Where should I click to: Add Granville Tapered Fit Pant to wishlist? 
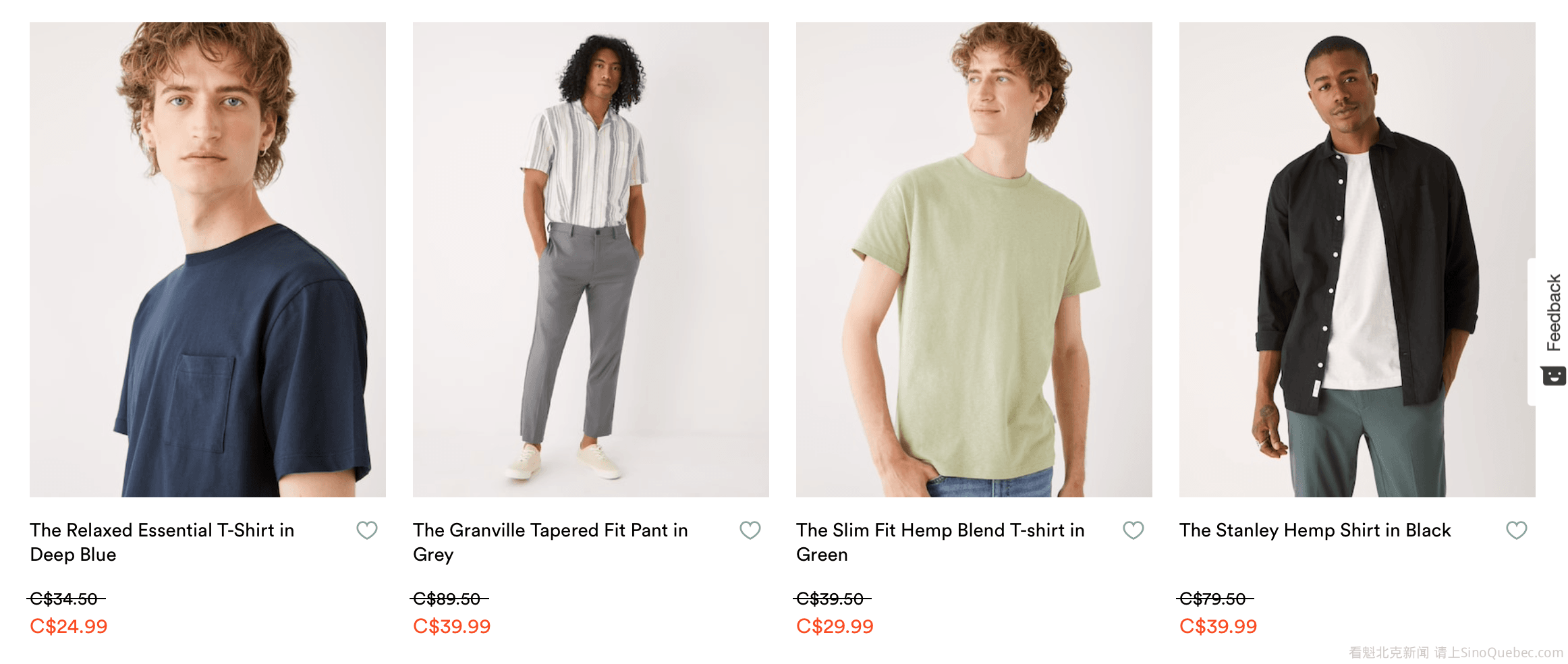click(750, 530)
